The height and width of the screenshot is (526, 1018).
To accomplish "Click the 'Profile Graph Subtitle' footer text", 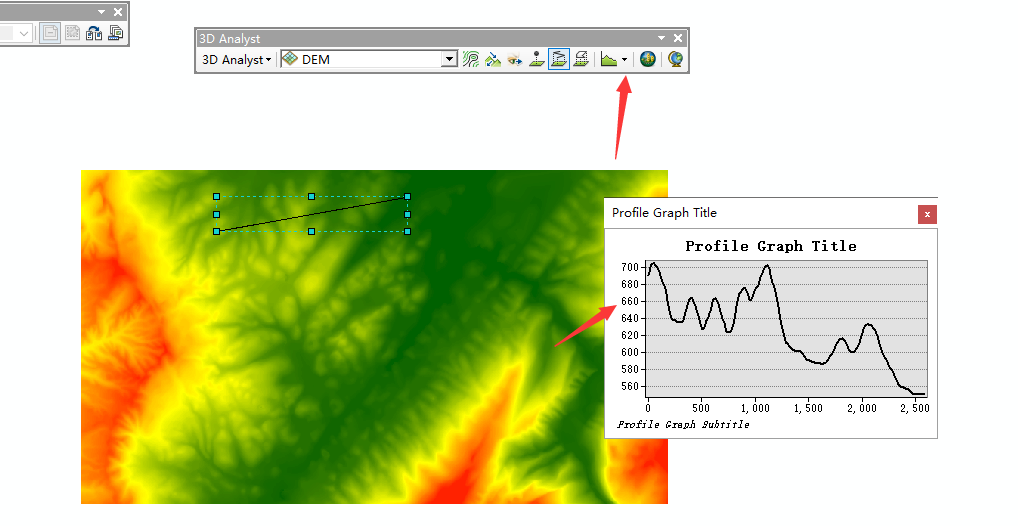I will coord(683,425).
